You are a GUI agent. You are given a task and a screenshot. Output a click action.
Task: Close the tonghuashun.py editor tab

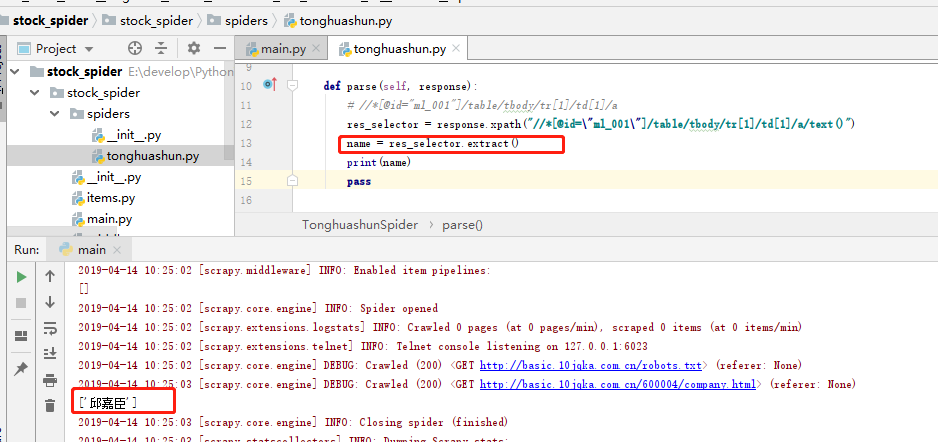pyautogui.click(x=456, y=49)
